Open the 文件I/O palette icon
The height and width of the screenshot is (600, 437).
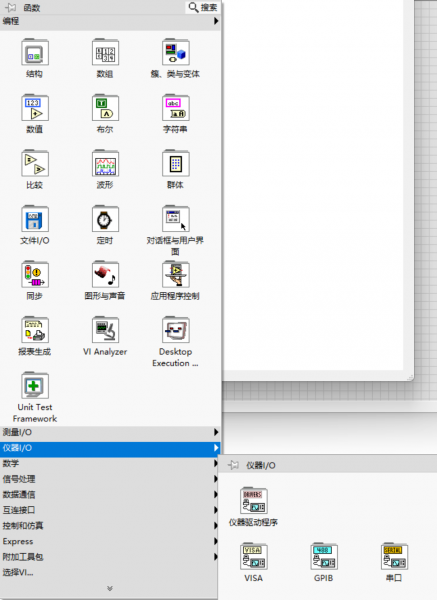coord(35,219)
